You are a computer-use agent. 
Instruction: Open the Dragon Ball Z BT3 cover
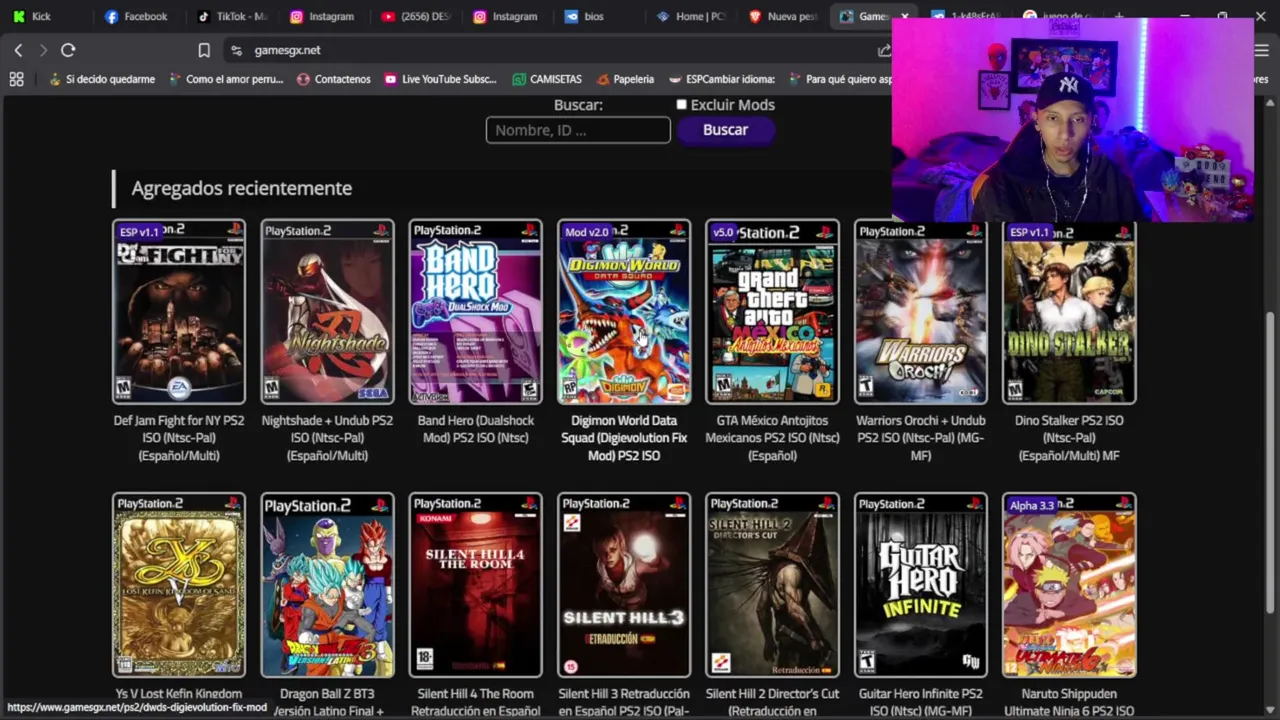[x=327, y=585]
